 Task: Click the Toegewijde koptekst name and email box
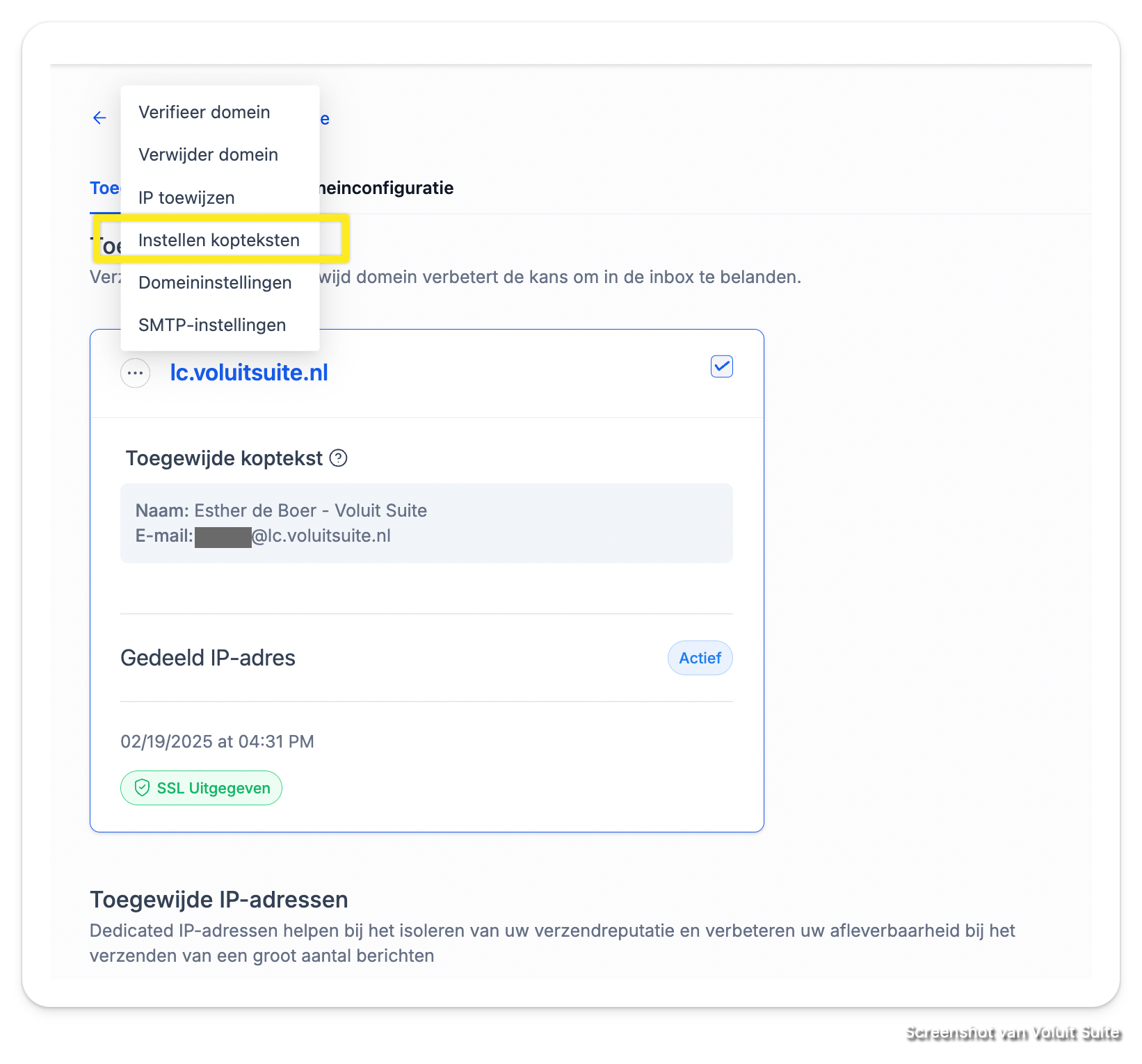click(426, 523)
